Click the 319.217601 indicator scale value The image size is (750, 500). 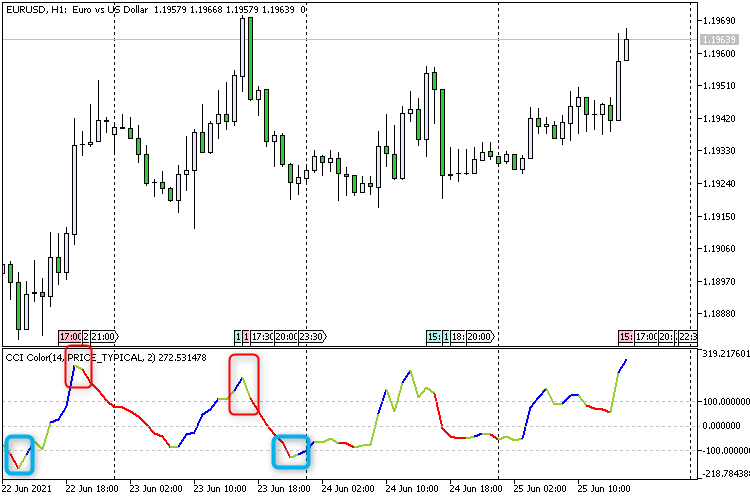point(725,354)
